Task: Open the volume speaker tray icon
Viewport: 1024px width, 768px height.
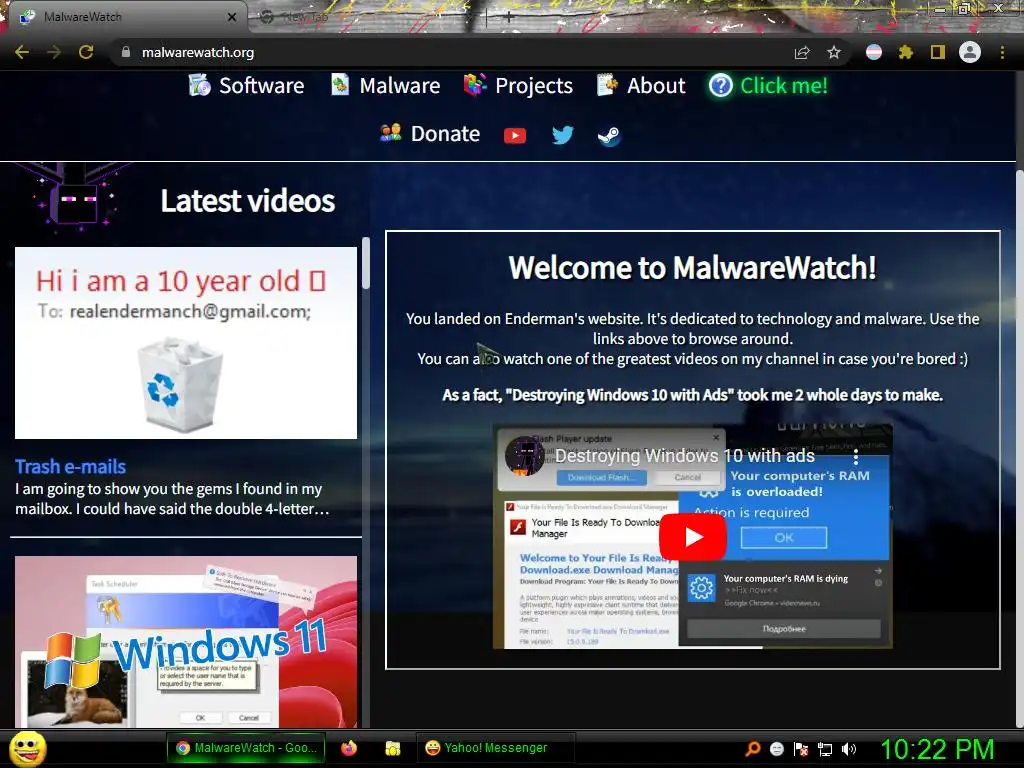Action: [x=849, y=749]
